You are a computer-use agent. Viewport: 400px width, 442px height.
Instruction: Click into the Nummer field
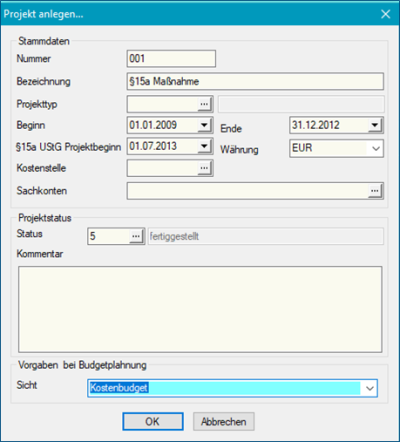click(x=171, y=59)
